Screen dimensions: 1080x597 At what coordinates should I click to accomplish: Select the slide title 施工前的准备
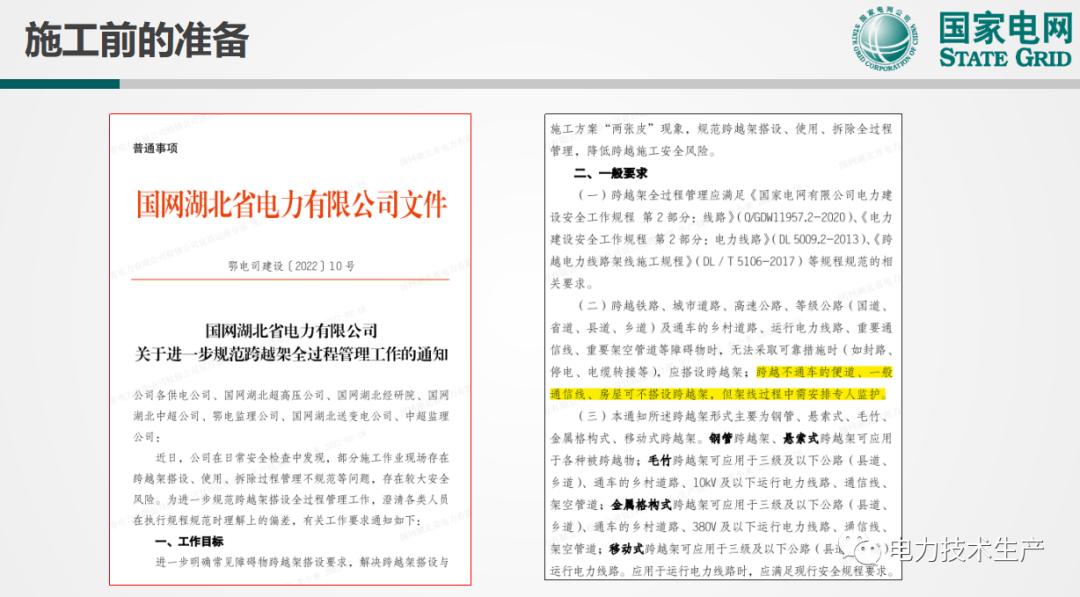pos(136,40)
